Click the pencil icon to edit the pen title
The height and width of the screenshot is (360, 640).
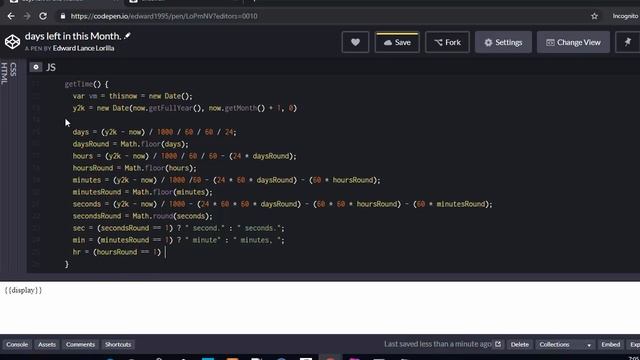pos(128,36)
